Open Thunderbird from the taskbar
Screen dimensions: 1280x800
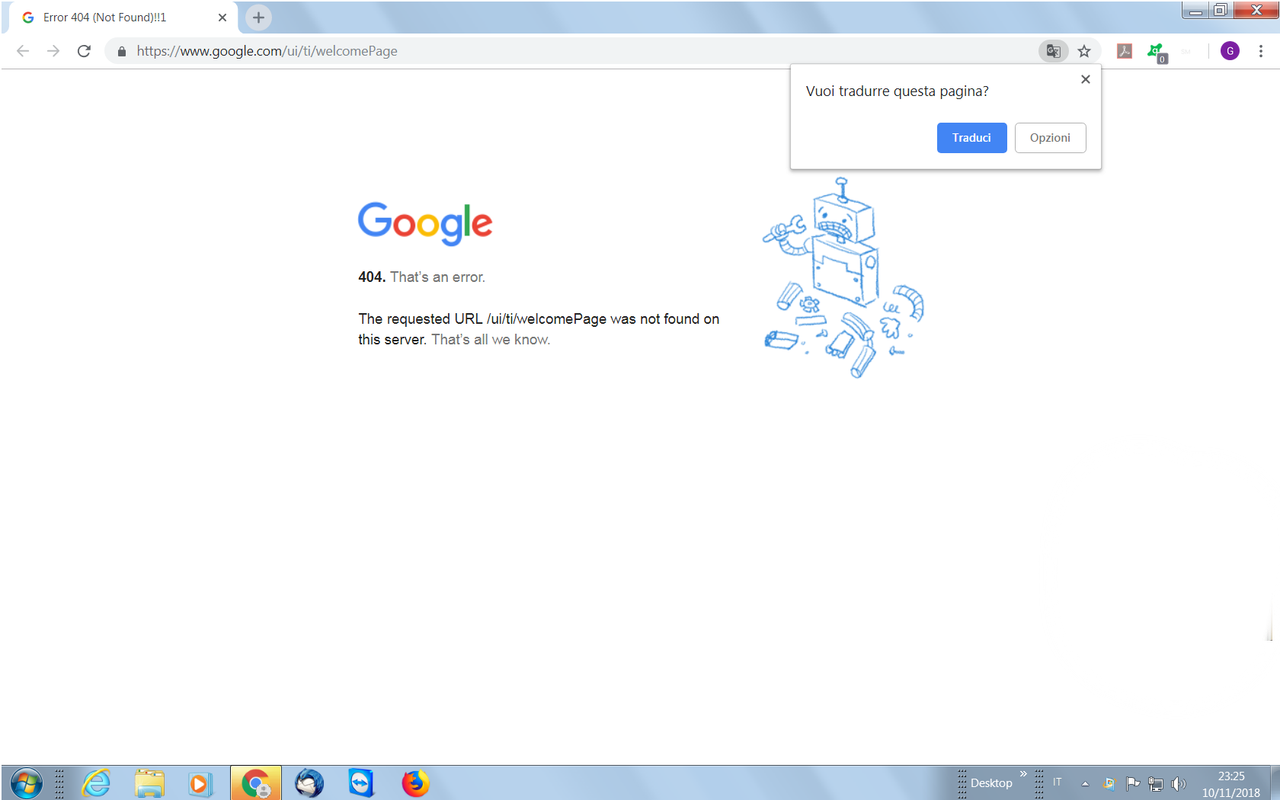[x=310, y=783]
